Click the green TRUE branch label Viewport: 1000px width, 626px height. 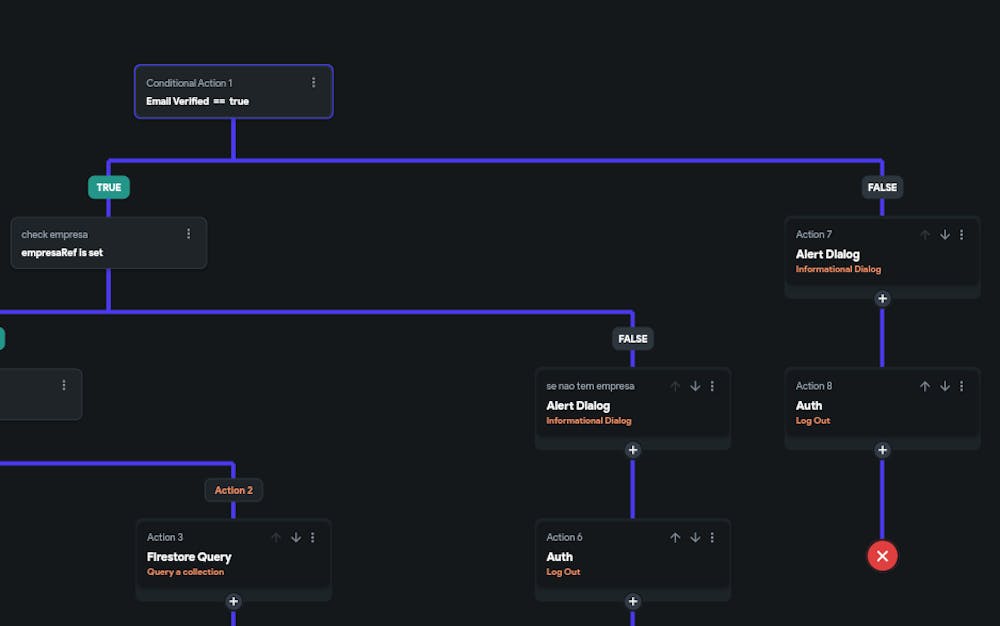[x=108, y=187]
